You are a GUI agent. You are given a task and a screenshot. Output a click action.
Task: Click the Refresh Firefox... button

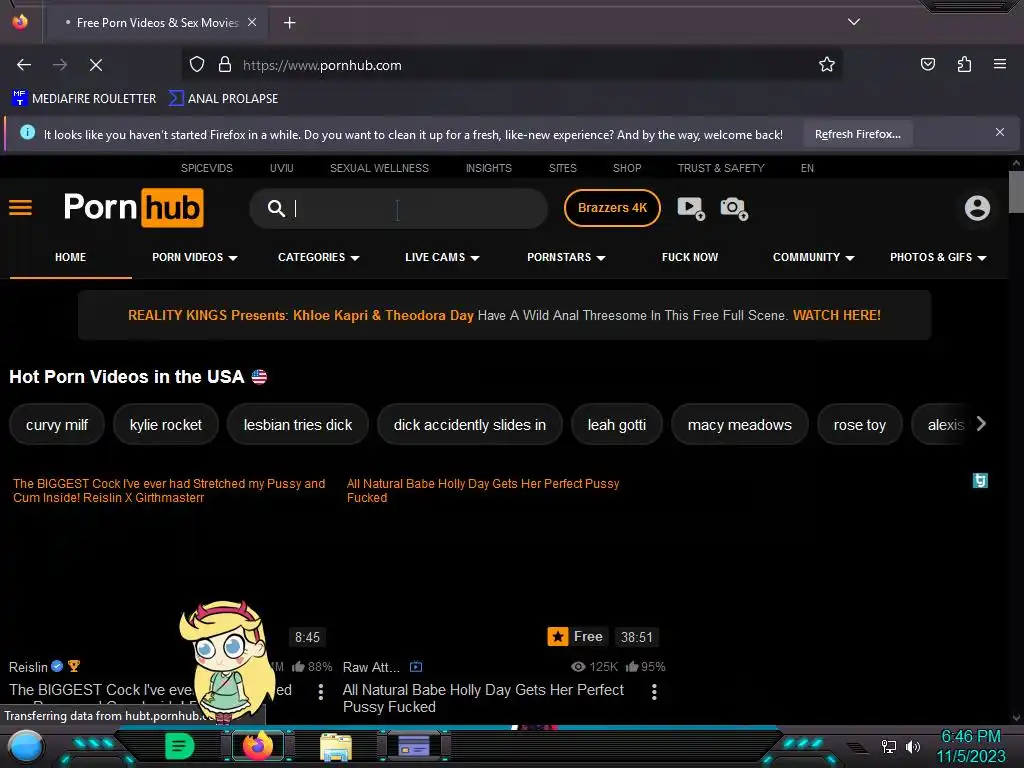857,134
